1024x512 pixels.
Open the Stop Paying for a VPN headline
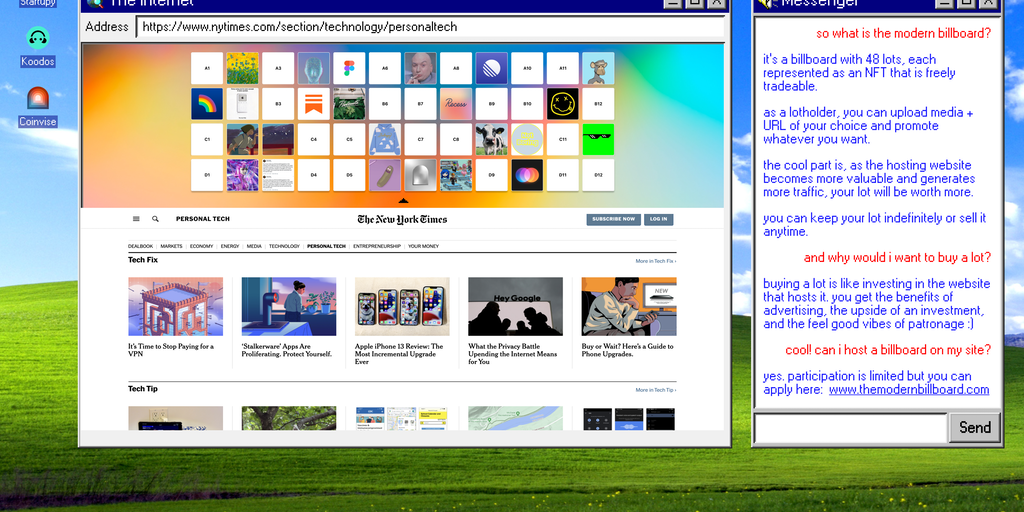click(x=171, y=350)
